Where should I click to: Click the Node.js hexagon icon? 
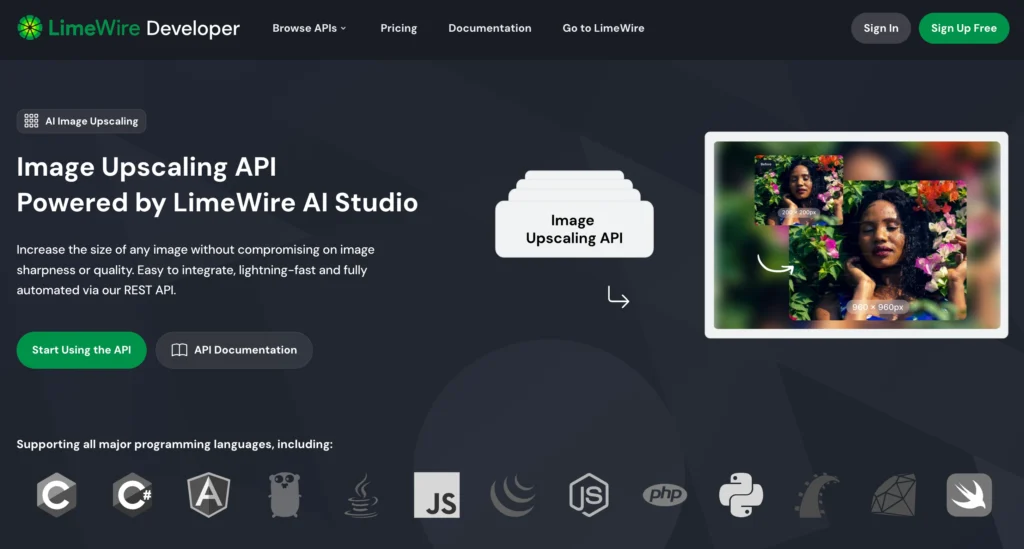[589, 495]
